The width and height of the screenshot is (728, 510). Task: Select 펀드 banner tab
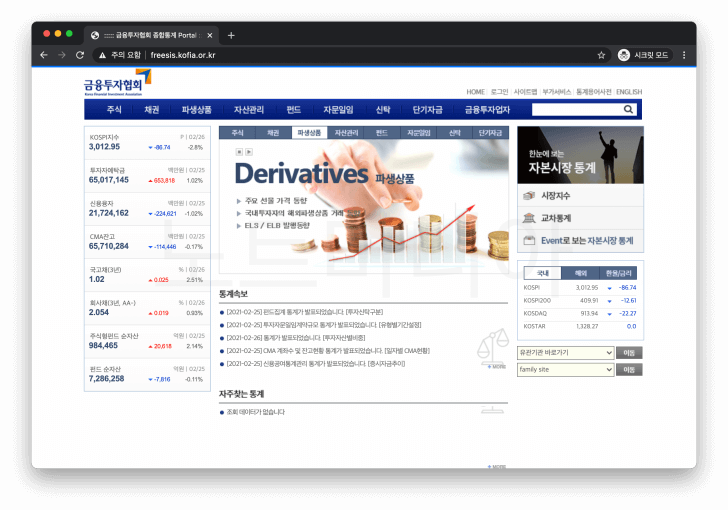(x=382, y=133)
